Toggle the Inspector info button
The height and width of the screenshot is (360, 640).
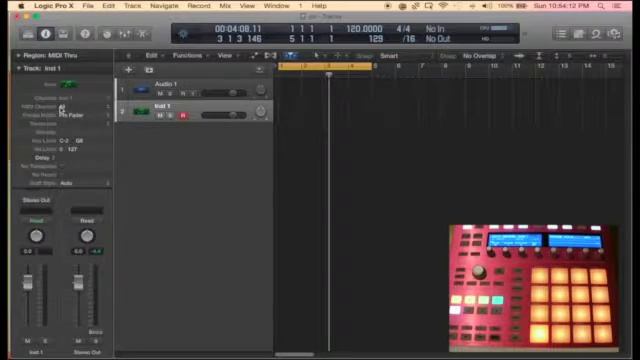coord(46,34)
